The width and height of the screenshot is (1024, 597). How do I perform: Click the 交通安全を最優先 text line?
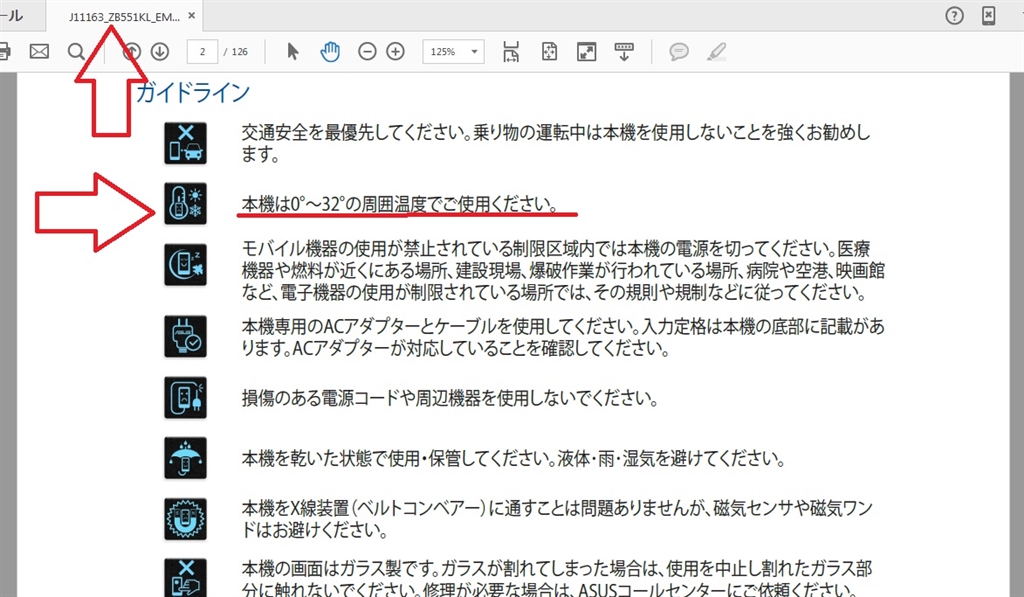[x=556, y=143]
